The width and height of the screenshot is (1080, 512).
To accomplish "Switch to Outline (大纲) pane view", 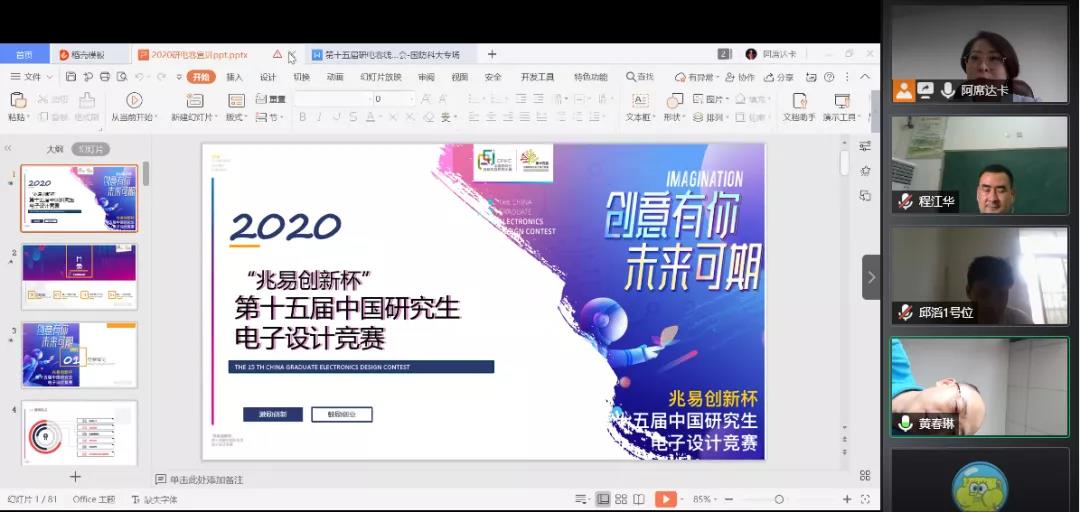I will click(55, 150).
